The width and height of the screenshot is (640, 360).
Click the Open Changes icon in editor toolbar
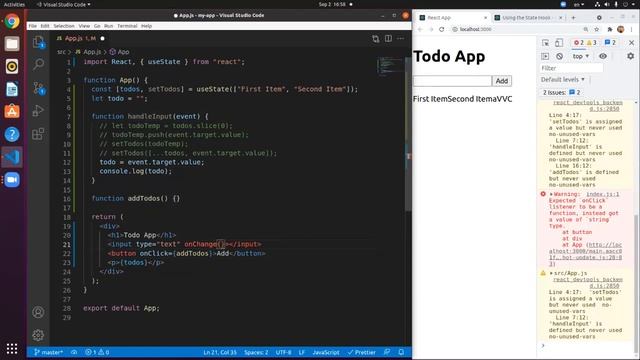376,39
